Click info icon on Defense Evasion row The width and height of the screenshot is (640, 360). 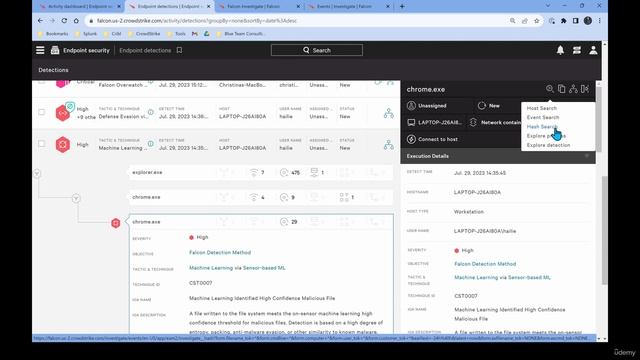pyautogui.click(x=151, y=112)
